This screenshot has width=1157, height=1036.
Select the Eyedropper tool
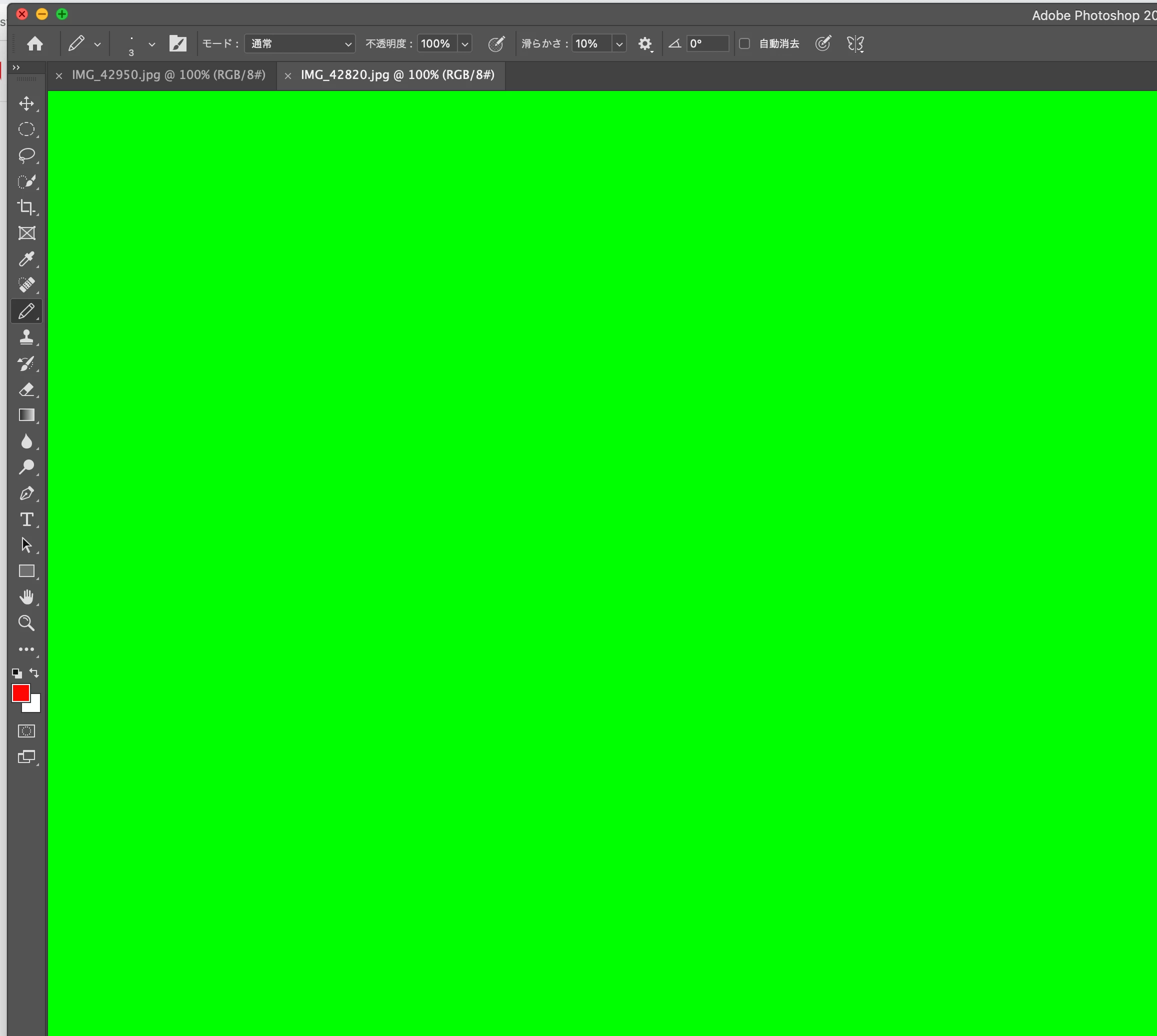click(x=26, y=259)
